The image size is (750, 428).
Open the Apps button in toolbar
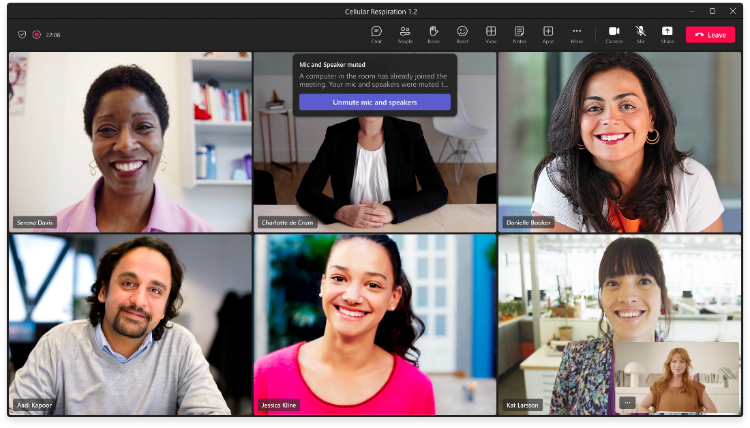tap(548, 34)
